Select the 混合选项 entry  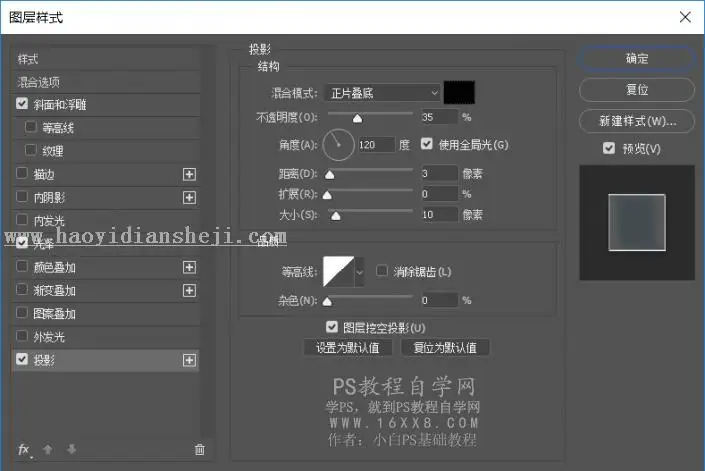106,82
